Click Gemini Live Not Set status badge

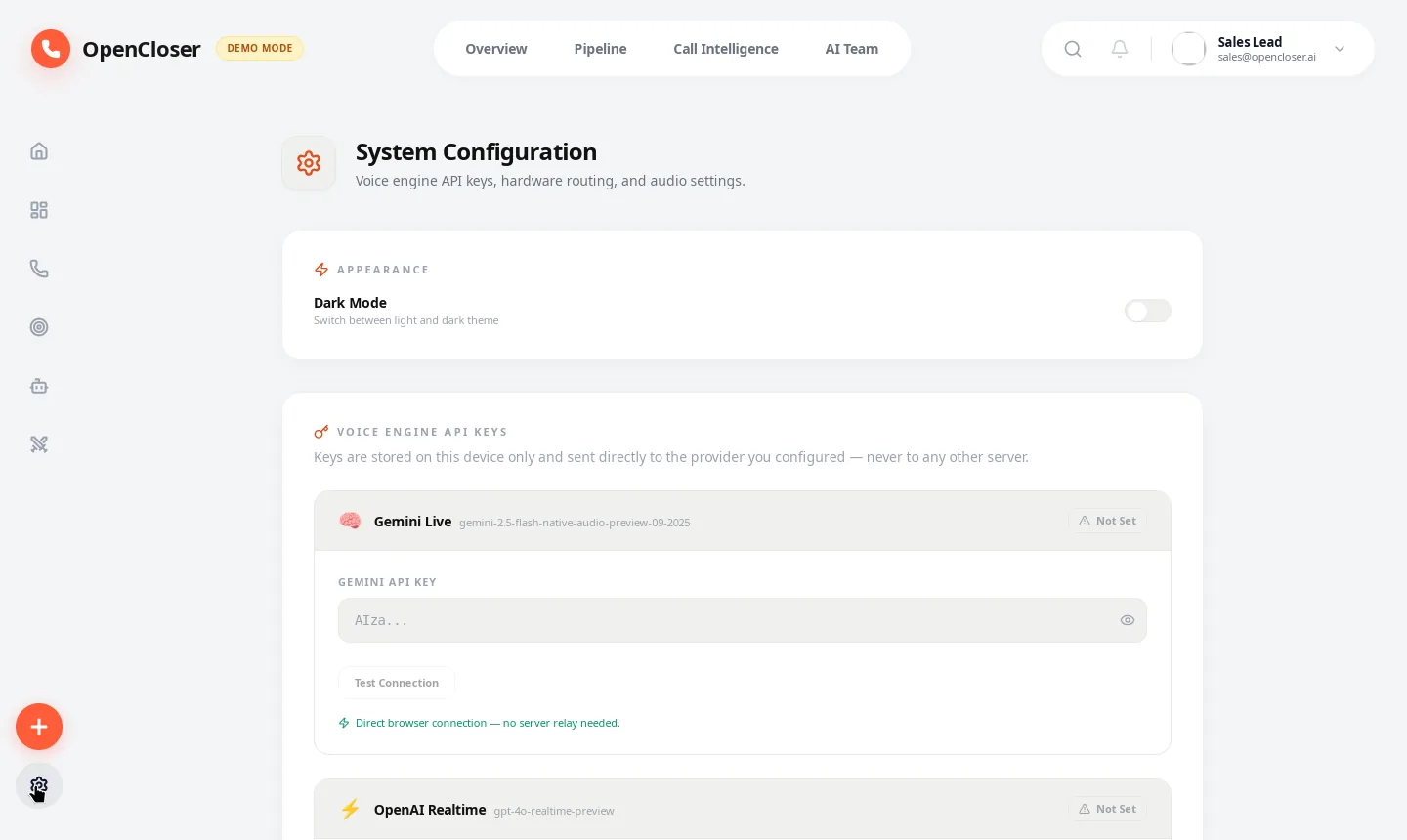(x=1108, y=521)
